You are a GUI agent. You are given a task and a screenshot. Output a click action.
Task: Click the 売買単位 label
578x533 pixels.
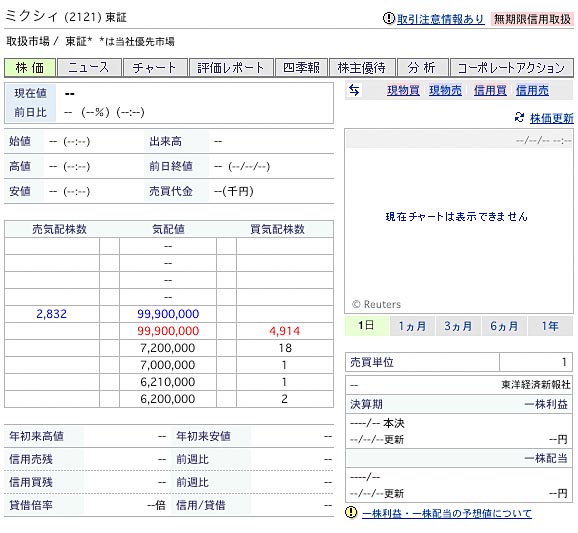tap(372, 362)
